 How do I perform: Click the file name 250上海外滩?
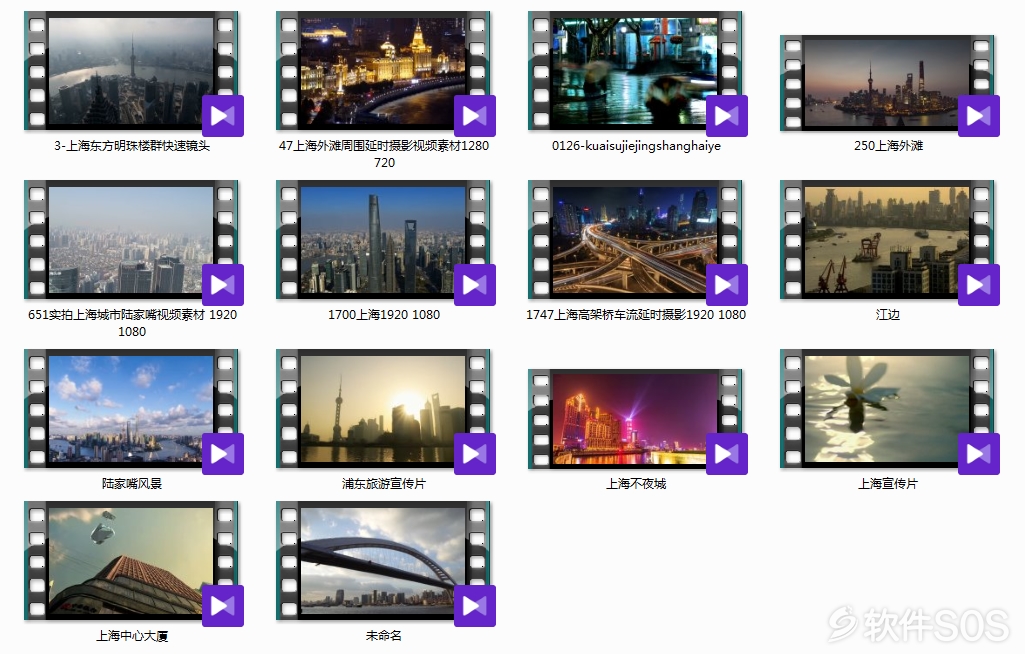(x=888, y=146)
